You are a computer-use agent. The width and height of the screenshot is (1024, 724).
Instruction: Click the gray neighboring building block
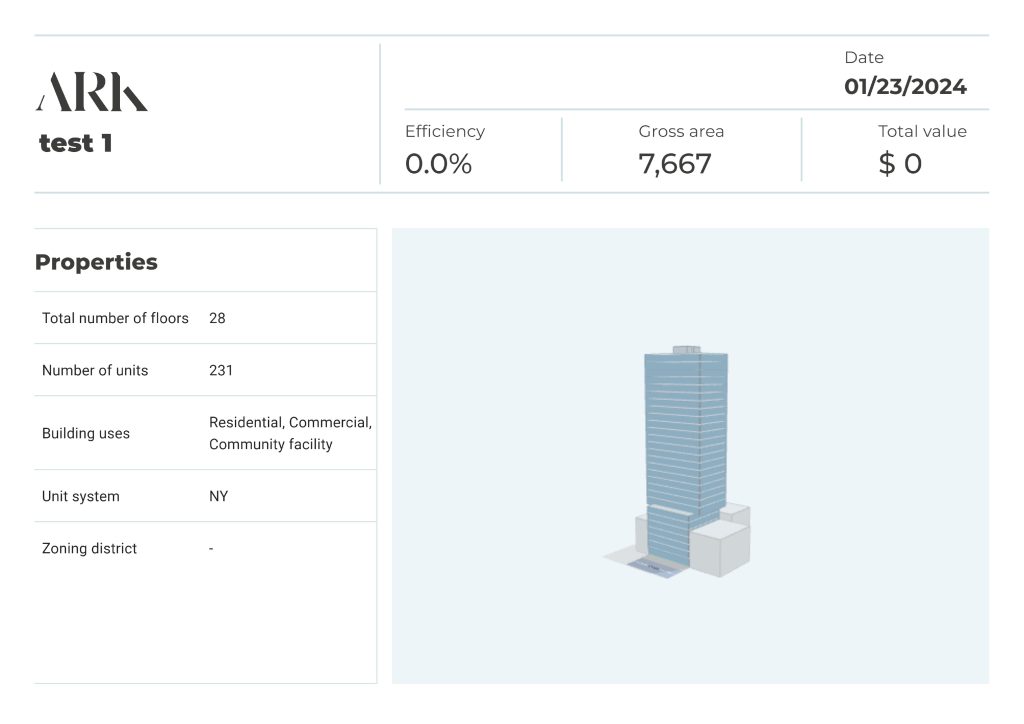click(718, 550)
